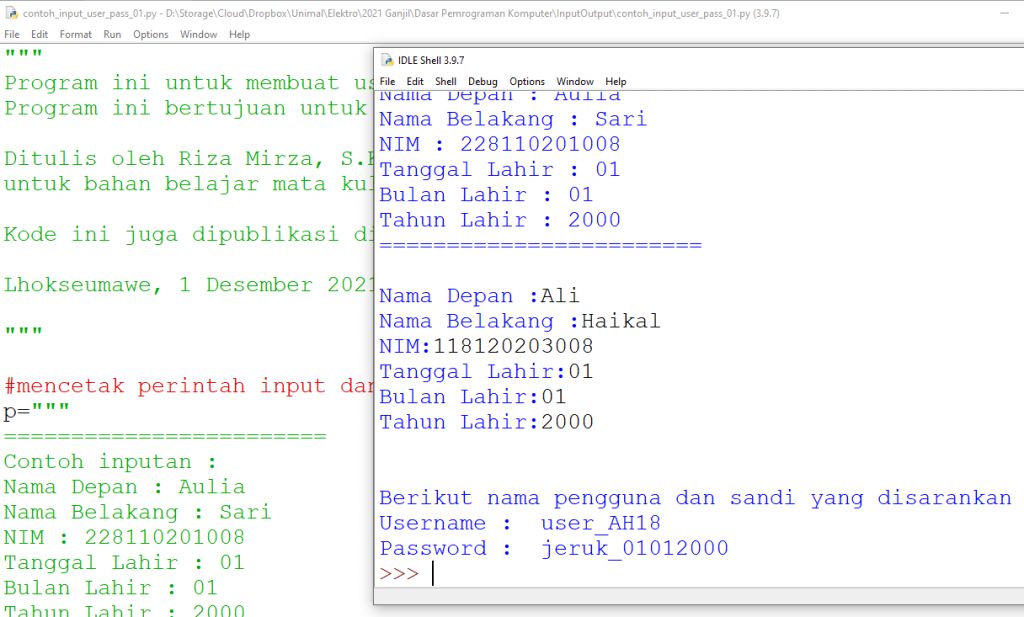Screen dimensions: 1024x617
Task: Click the file icon in editor title bar
Action: coord(11,14)
